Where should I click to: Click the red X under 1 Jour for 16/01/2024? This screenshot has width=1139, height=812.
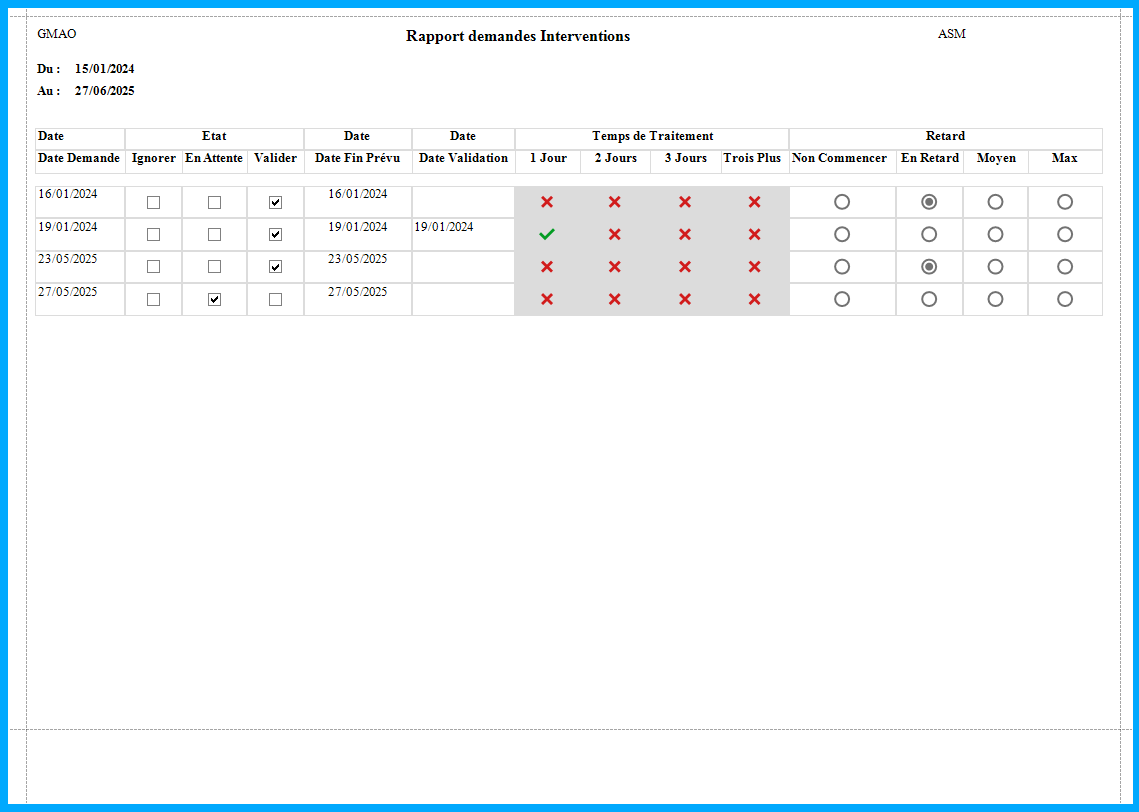coord(547,202)
